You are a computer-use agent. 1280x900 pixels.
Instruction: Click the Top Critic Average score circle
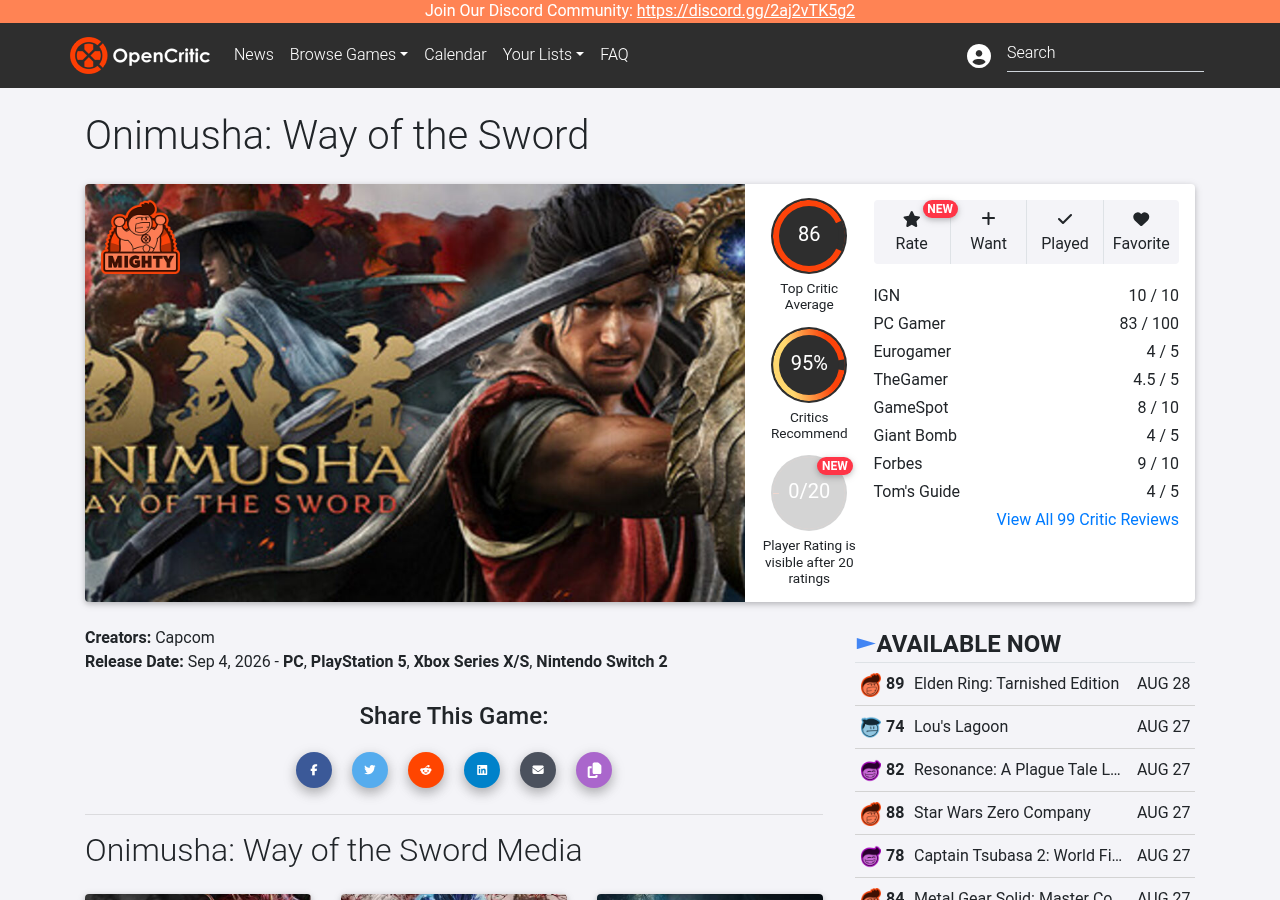[x=809, y=236]
